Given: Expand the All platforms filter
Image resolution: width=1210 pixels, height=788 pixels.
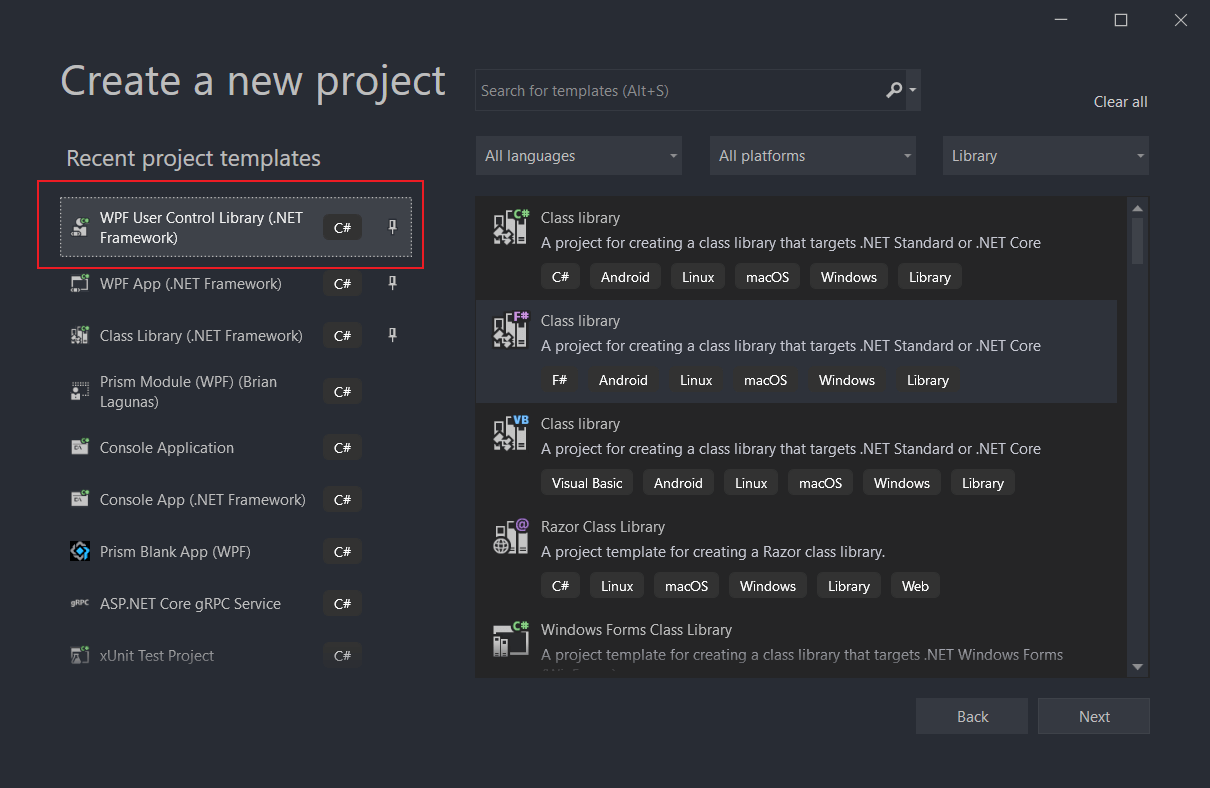Looking at the screenshot, I should (x=812, y=156).
